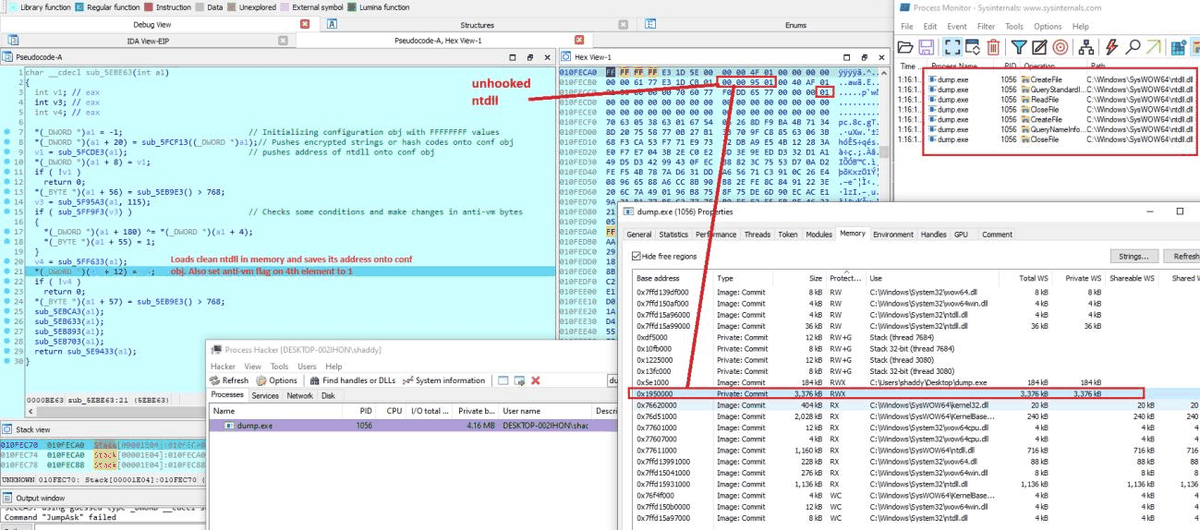Click Options in the Process Hacker toolbar
Viewport: 1200px width, 530px height.
click(x=277, y=380)
